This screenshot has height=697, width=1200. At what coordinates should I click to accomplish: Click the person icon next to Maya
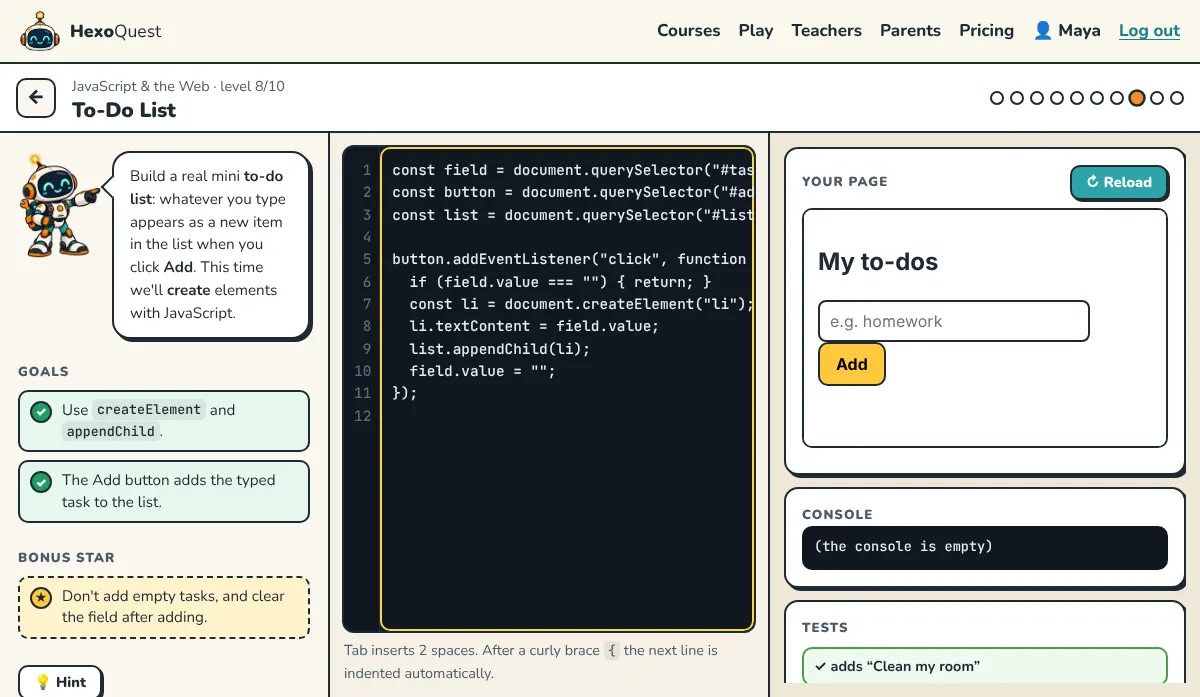(1043, 30)
